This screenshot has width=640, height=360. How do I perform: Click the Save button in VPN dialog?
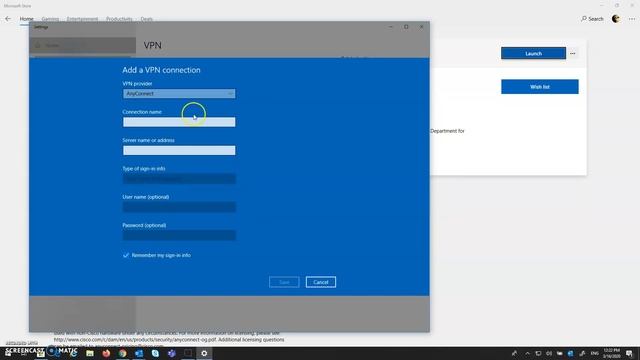click(x=284, y=282)
